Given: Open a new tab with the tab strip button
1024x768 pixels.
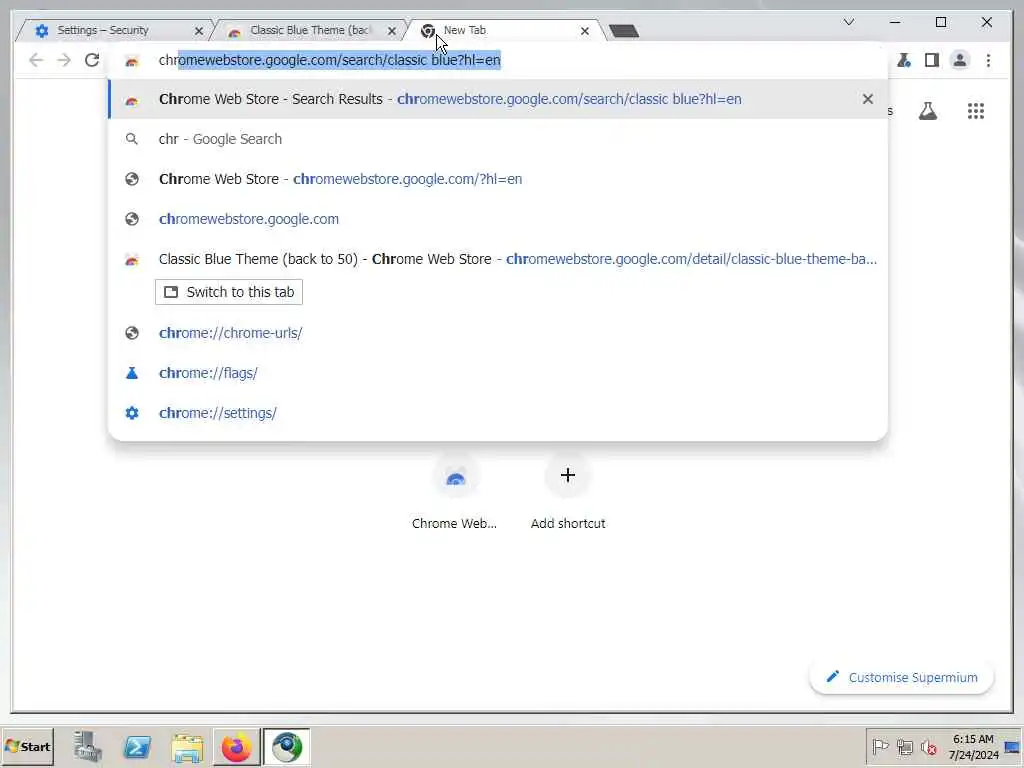Looking at the screenshot, I should 624,31.
